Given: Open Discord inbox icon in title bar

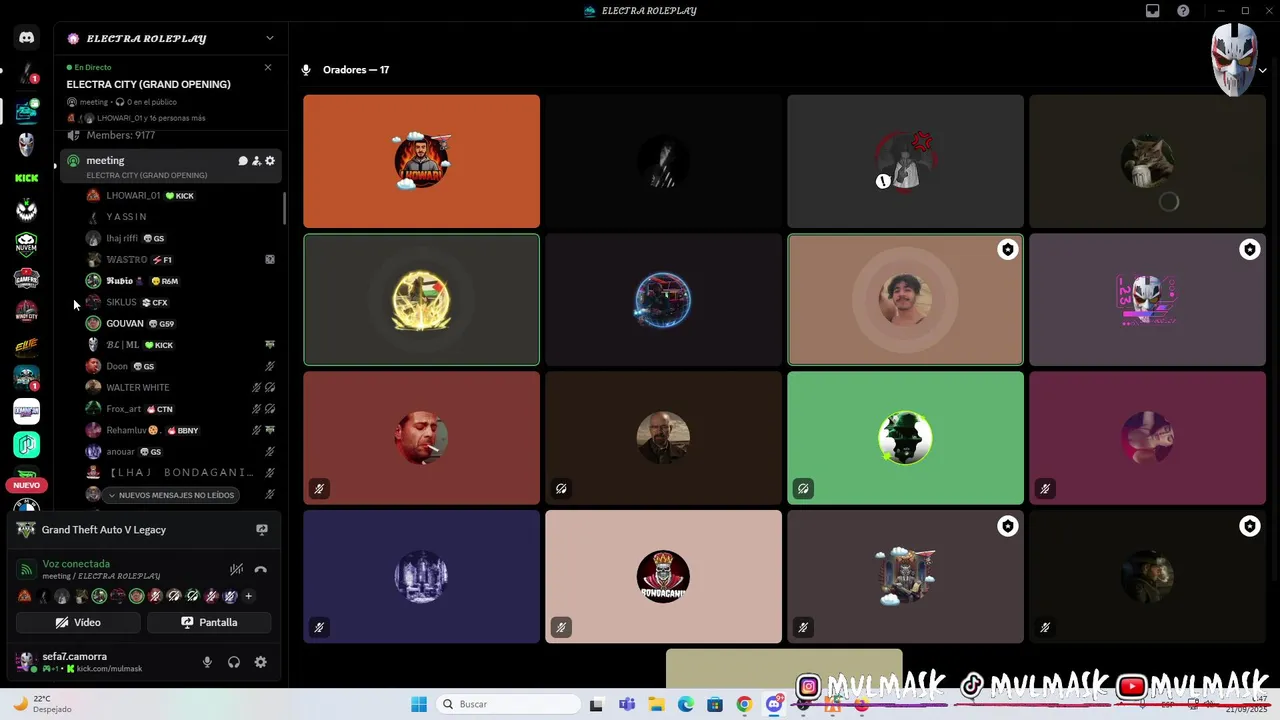Looking at the screenshot, I should coord(1153,11).
